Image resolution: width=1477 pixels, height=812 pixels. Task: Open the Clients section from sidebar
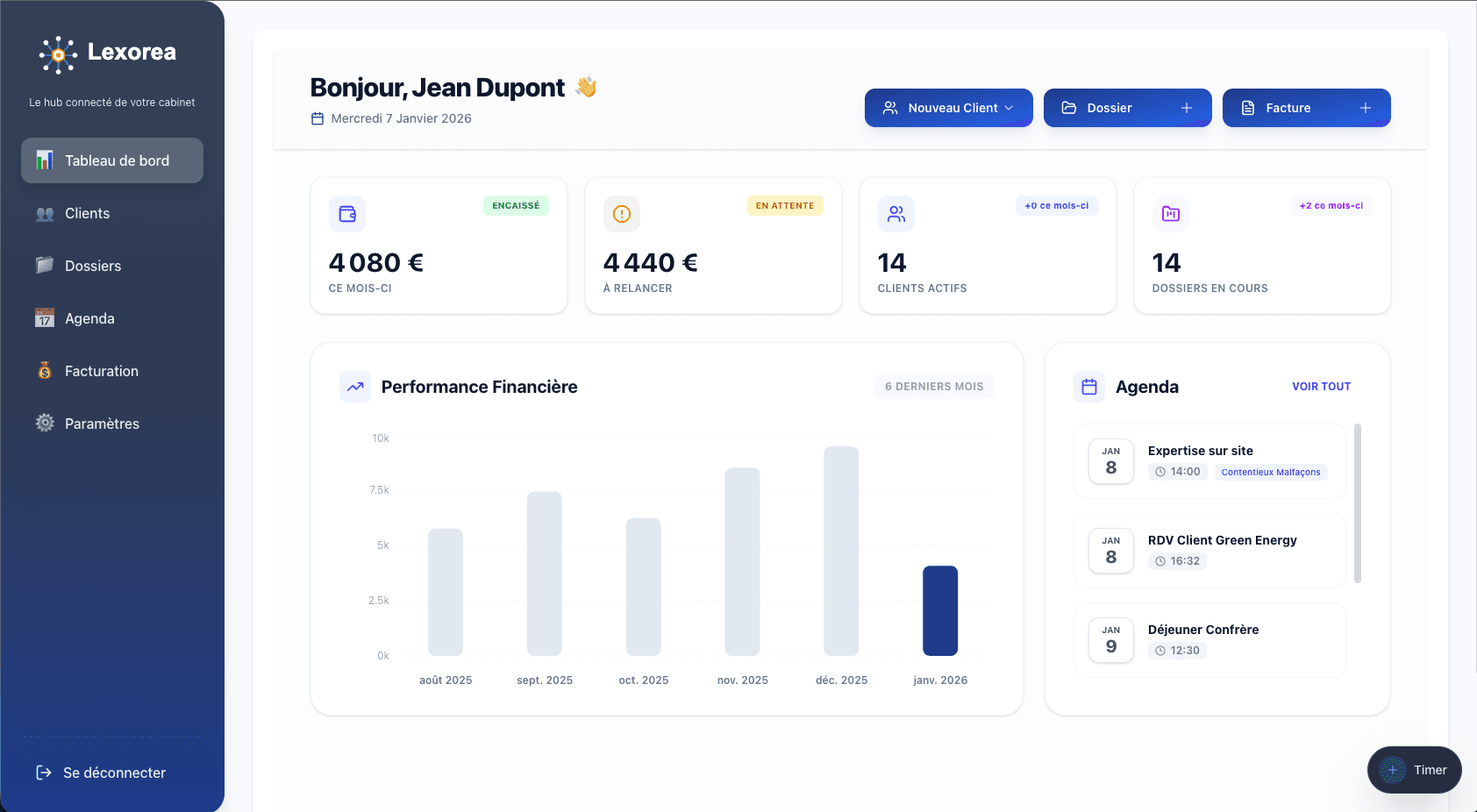[87, 213]
